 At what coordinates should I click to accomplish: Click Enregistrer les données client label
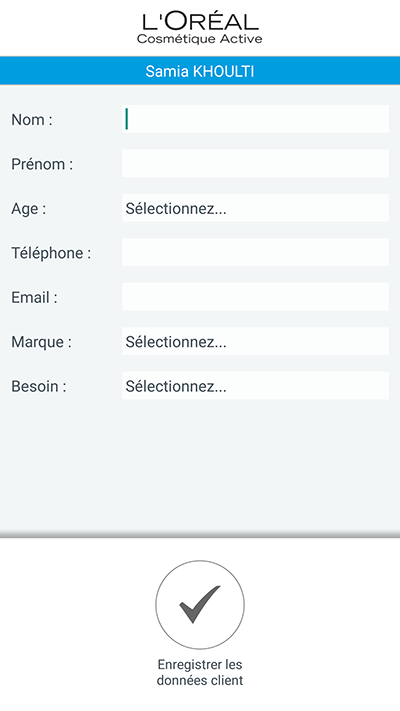(200, 672)
